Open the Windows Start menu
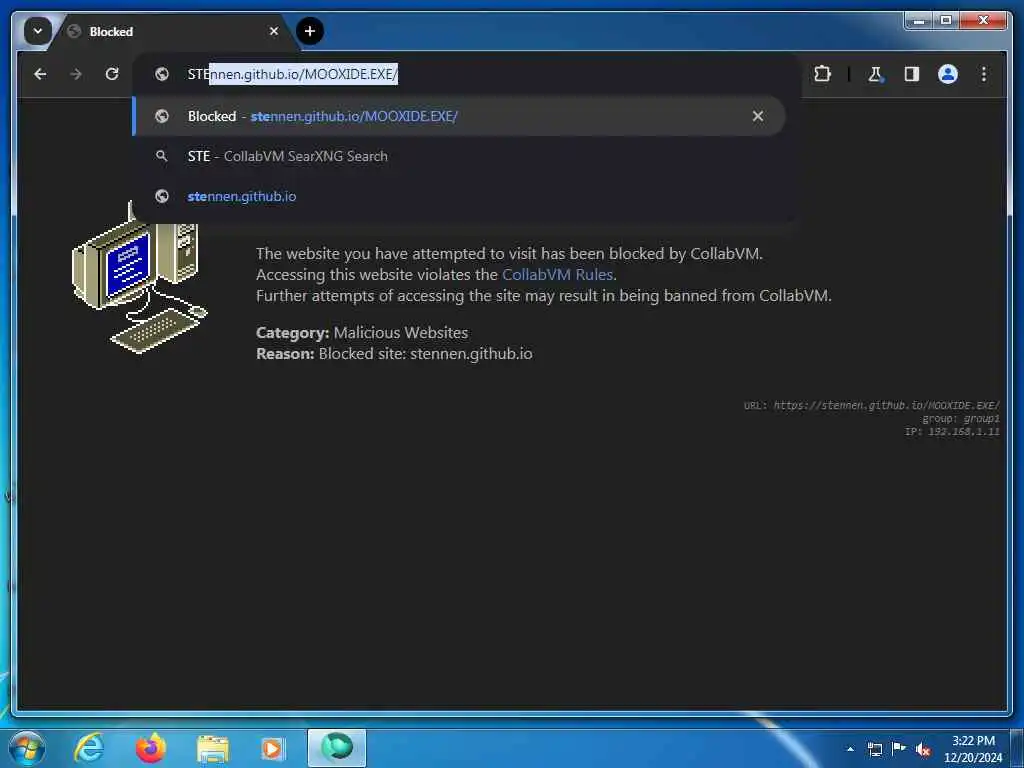The width and height of the screenshot is (1024, 768). coord(27,748)
